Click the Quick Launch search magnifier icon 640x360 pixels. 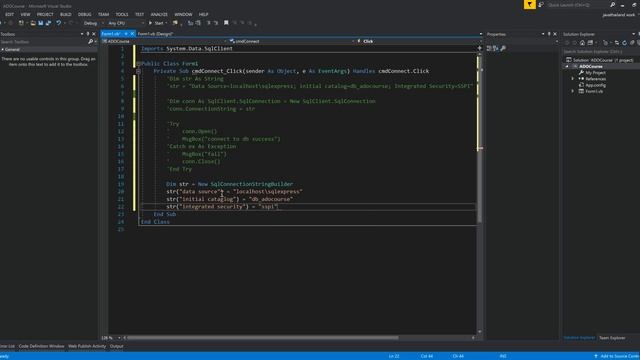(612, 5)
